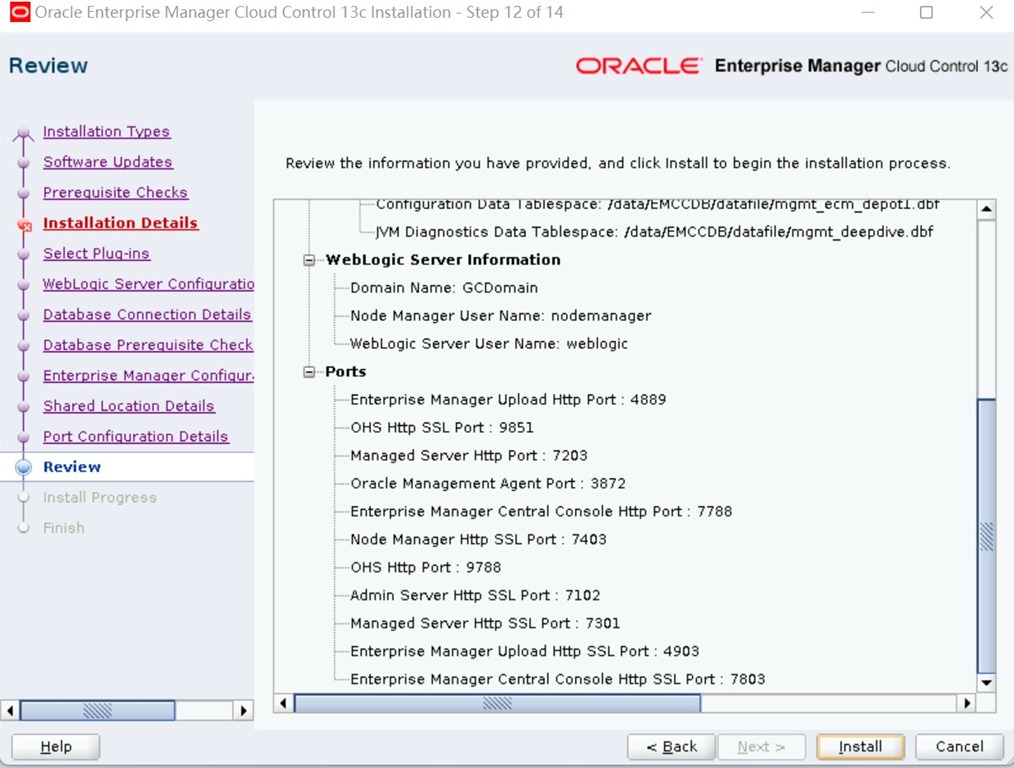Maximize the installer window
This screenshot has height=768, width=1014.
tap(926, 12)
